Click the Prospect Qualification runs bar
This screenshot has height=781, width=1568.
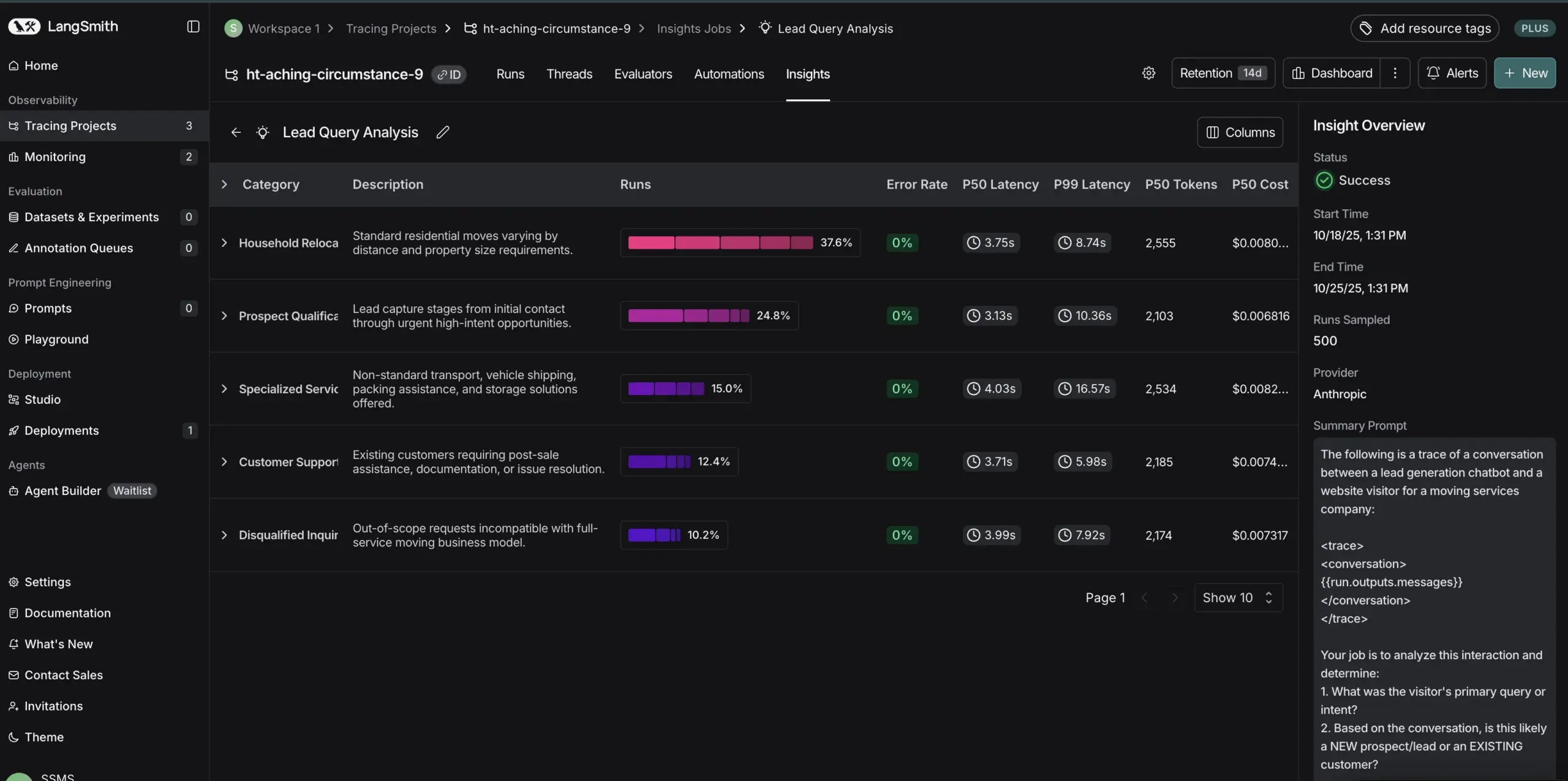click(688, 315)
